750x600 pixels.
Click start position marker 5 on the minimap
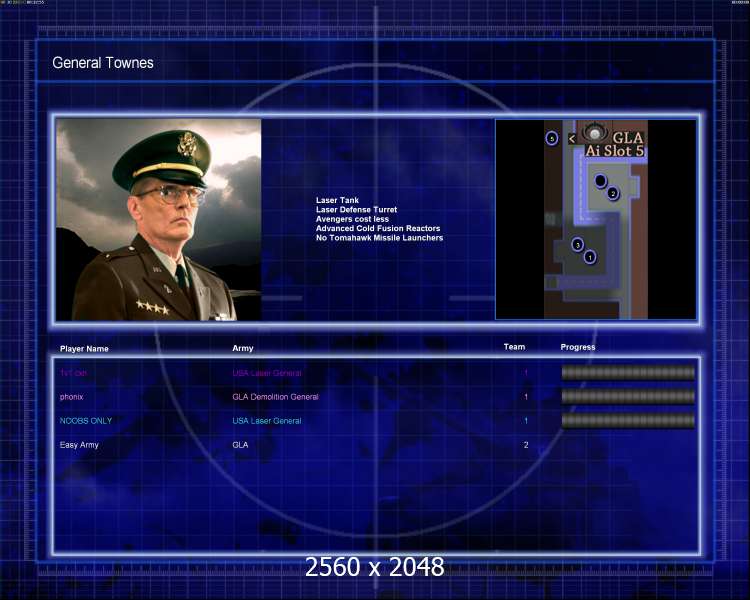tap(551, 139)
